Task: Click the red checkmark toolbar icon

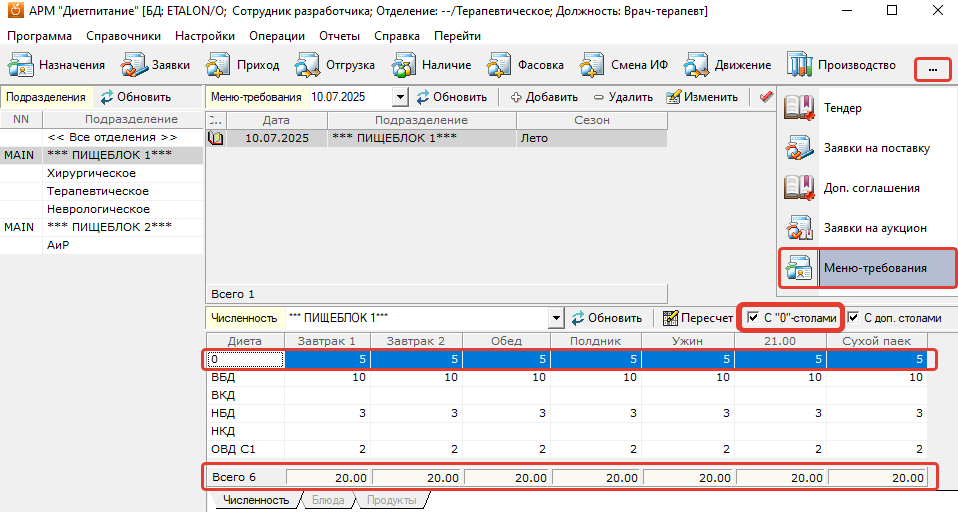Action: coord(766,97)
